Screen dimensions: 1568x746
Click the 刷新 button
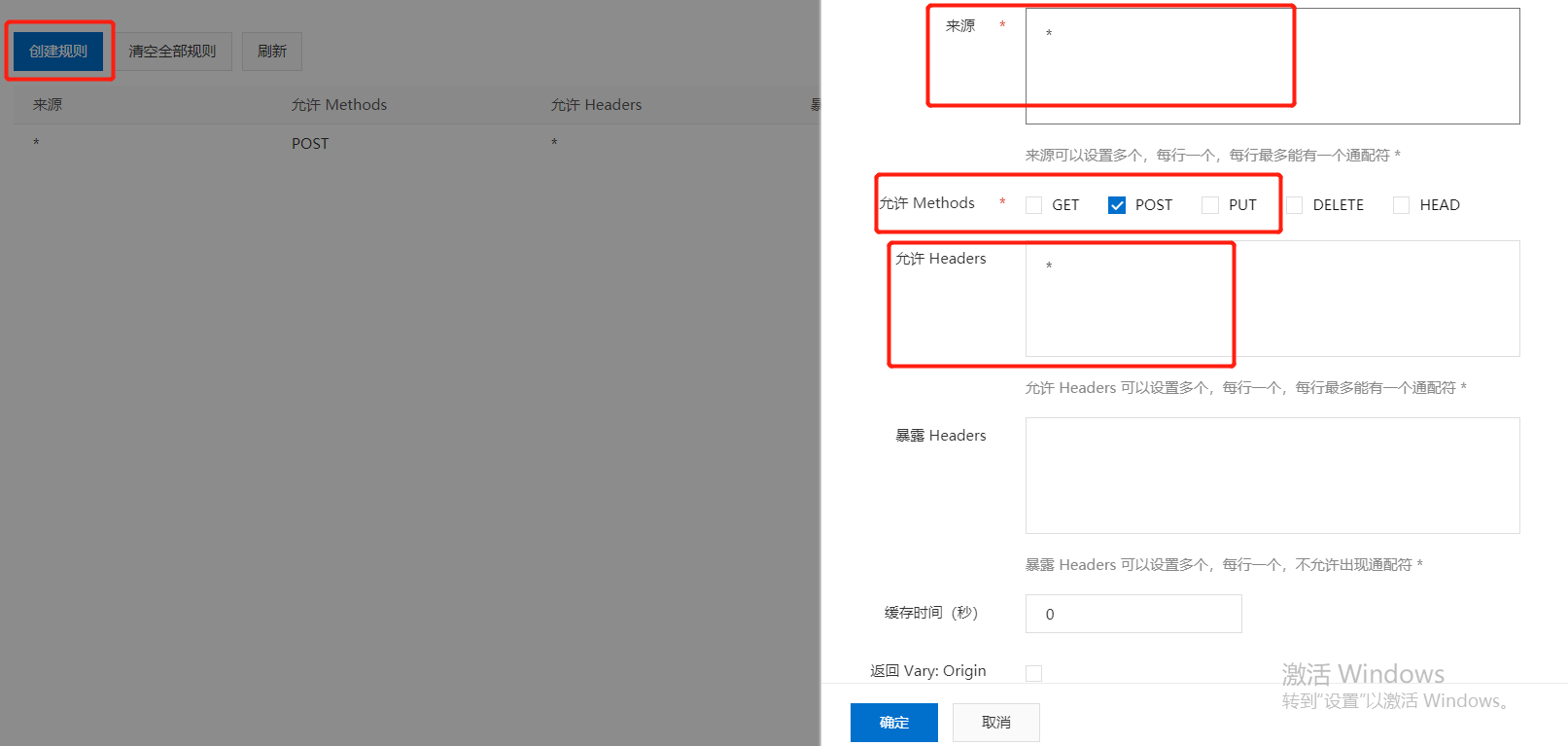272,52
